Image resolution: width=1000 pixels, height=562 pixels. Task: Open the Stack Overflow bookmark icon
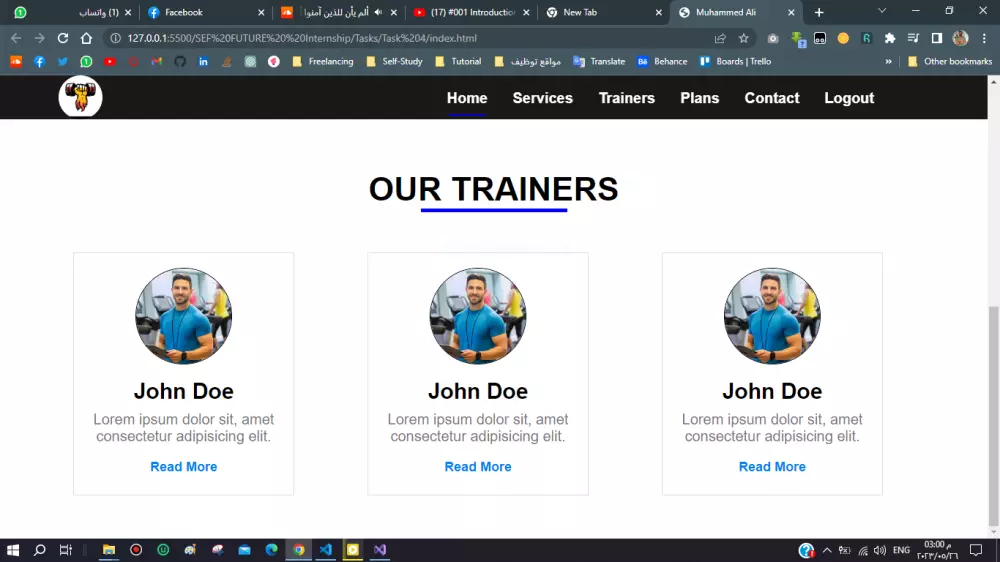[x=226, y=62]
